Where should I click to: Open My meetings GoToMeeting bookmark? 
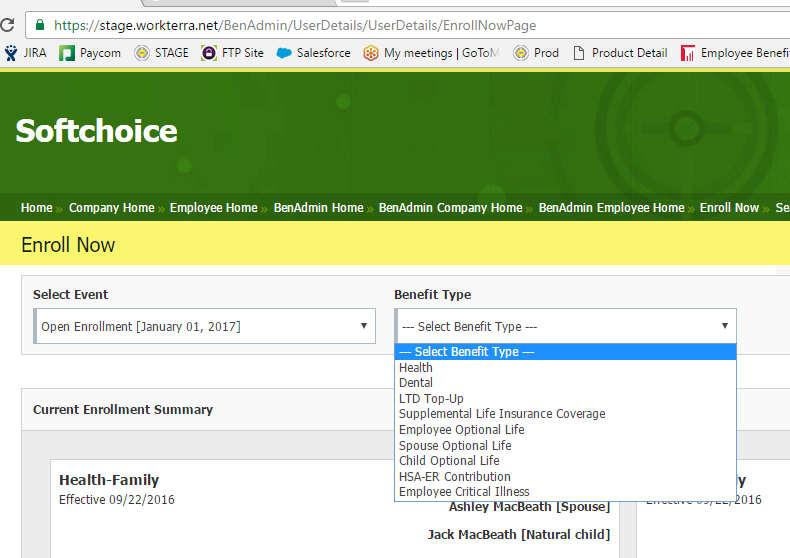(x=433, y=53)
